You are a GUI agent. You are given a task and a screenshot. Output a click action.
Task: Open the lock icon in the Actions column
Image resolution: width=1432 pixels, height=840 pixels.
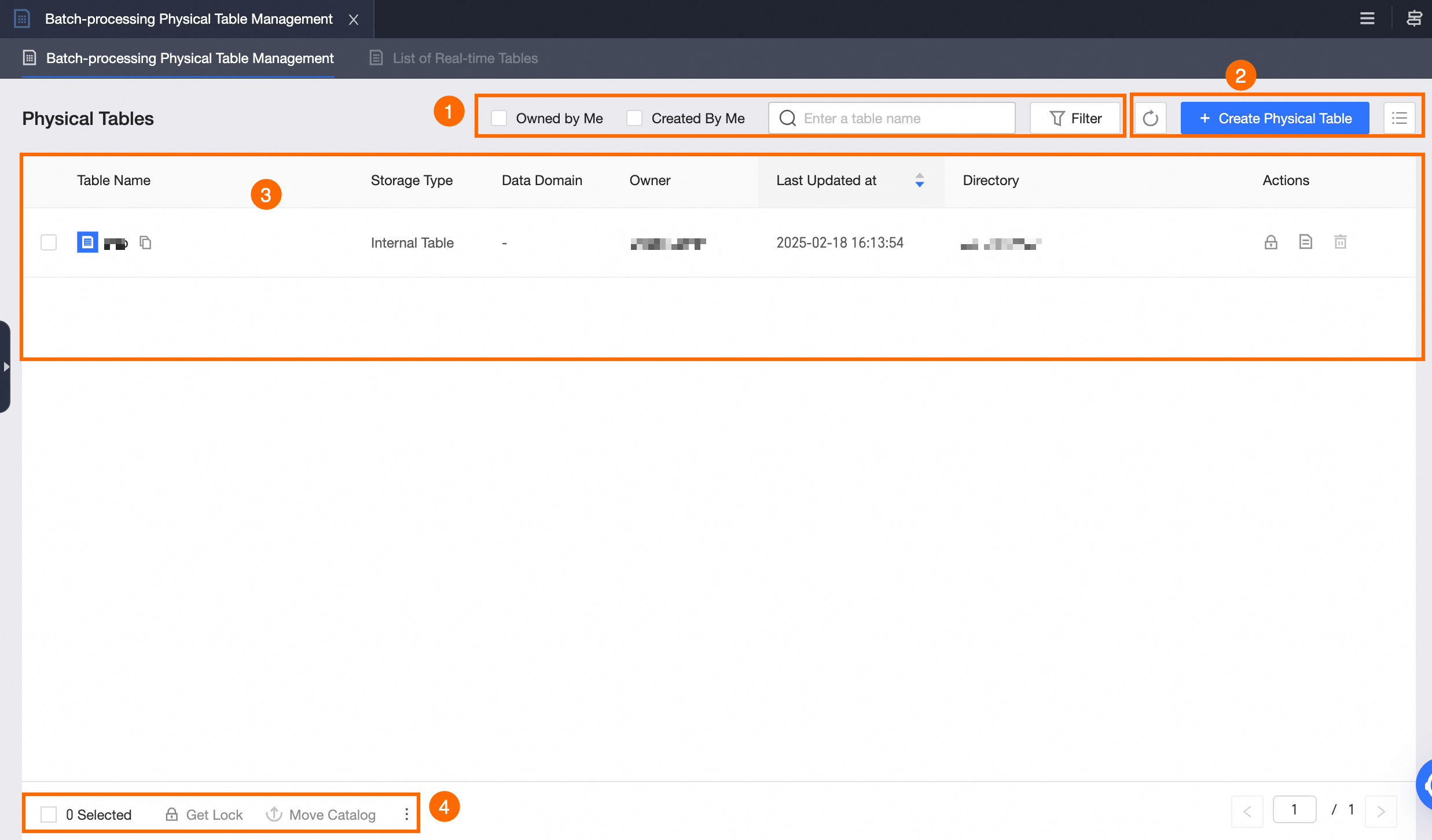pyautogui.click(x=1271, y=242)
